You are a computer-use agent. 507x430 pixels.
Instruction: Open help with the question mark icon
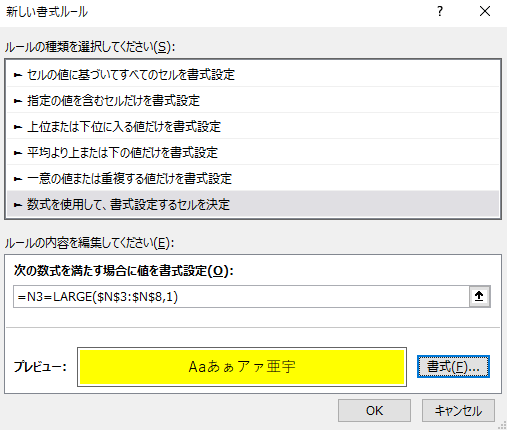click(x=440, y=11)
